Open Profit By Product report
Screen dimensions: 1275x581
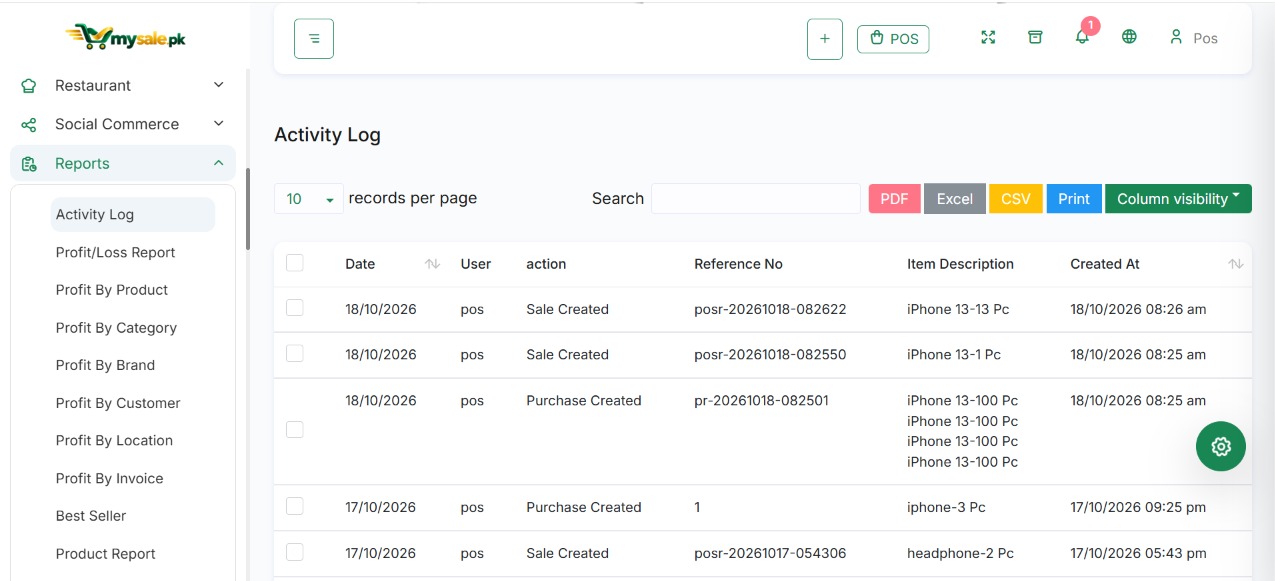[112, 290]
